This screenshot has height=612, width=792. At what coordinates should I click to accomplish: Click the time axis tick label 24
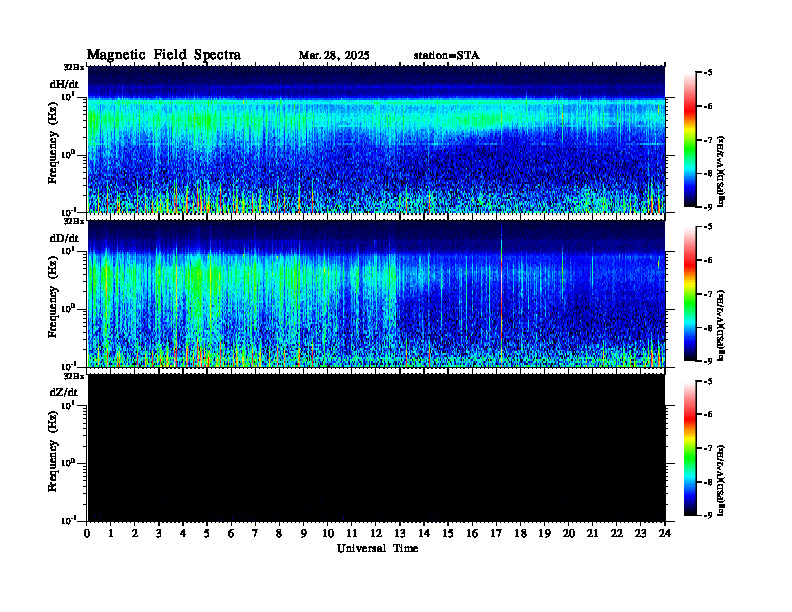click(665, 533)
